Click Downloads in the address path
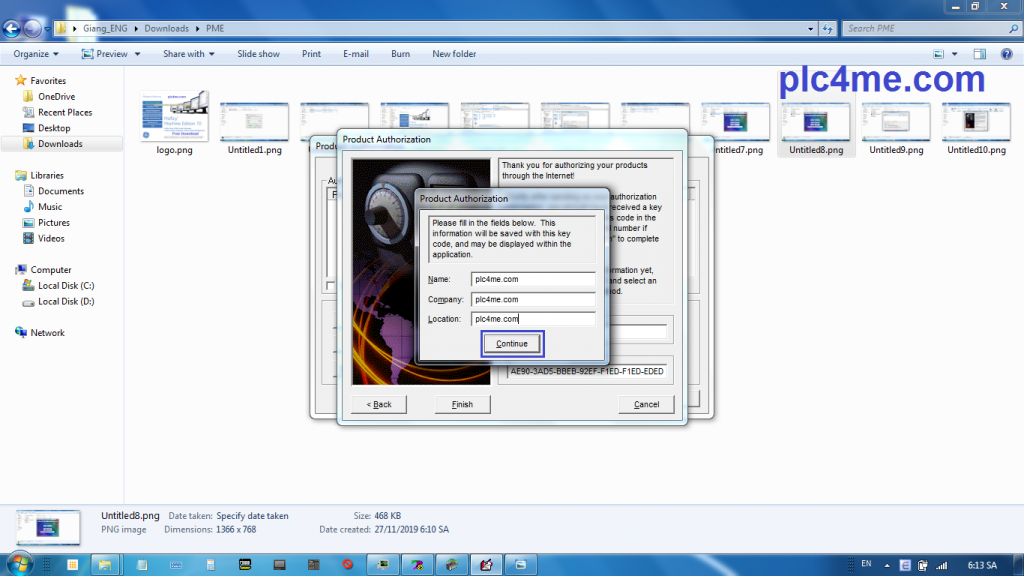This screenshot has height=576, width=1024. (167, 29)
